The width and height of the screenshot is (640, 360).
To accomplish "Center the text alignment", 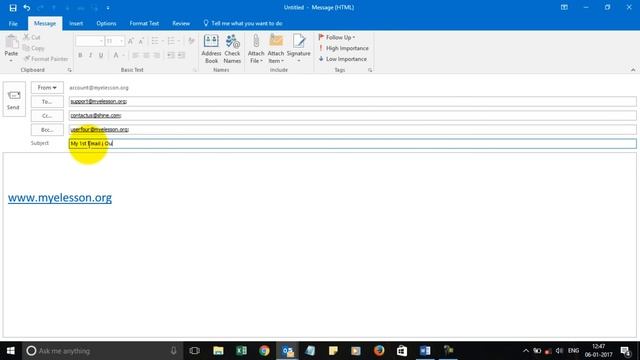I will tap(146, 56).
